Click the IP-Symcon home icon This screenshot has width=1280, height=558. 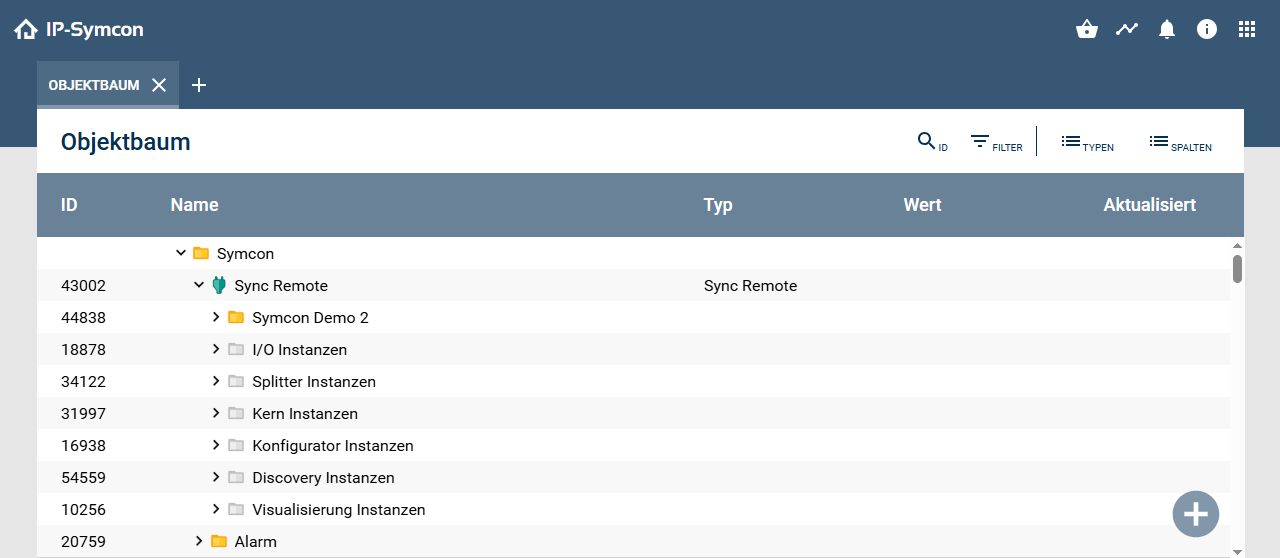click(x=26, y=30)
